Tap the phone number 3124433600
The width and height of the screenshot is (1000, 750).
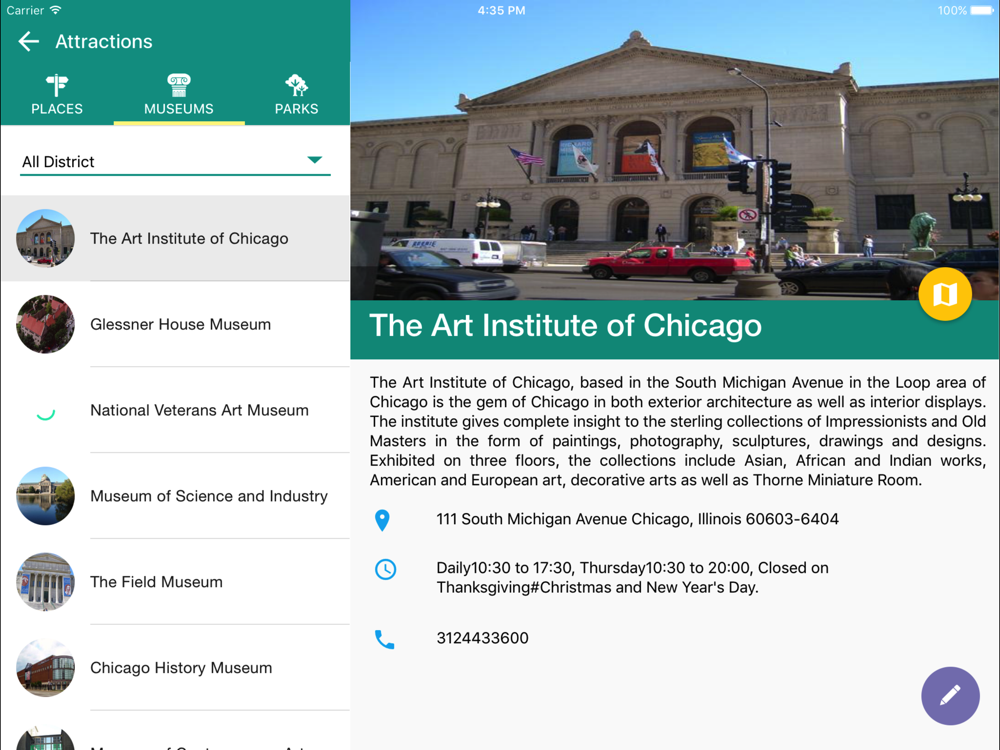482,638
